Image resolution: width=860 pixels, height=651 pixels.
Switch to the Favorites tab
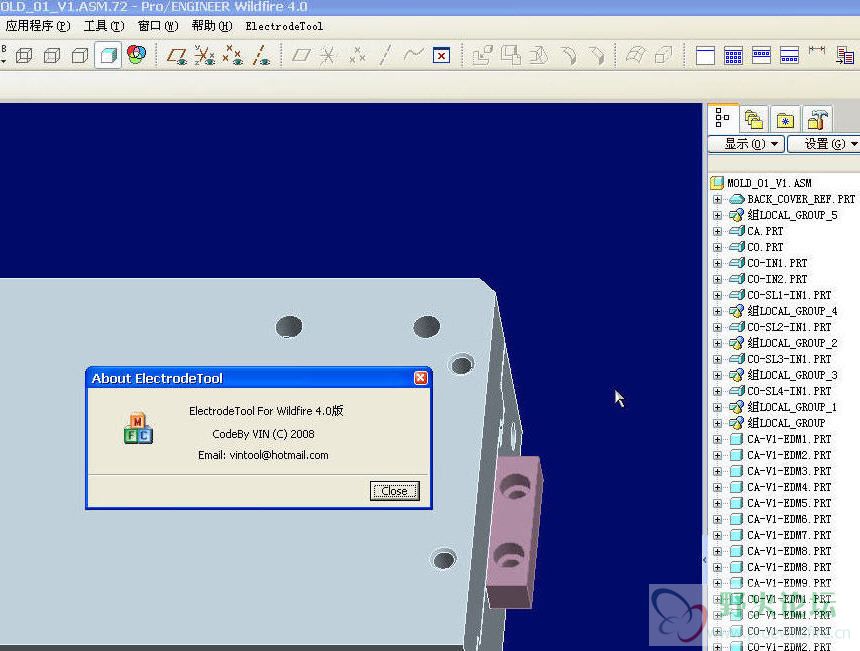point(785,120)
